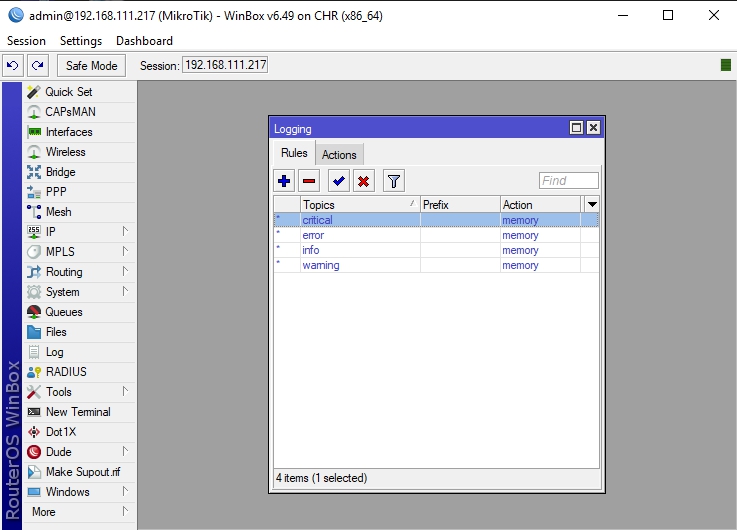Image resolution: width=737 pixels, height=530 pixels.
Task: Click the Windows sidebar icon
Action: pos(34,492)
